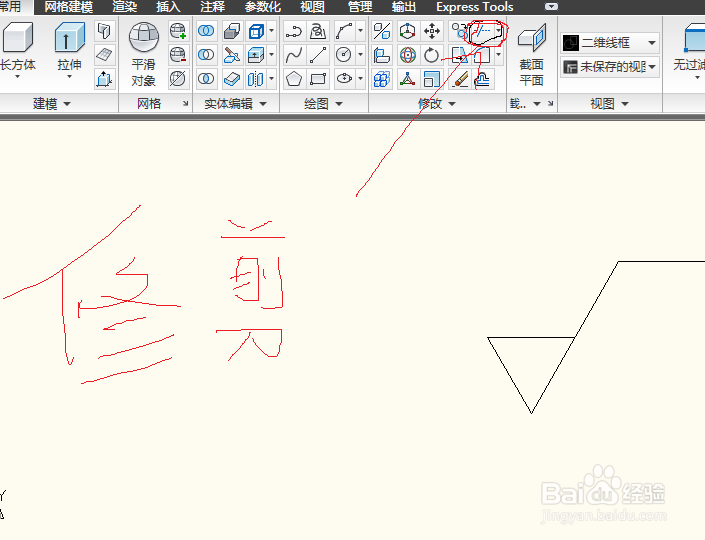Expand the 绘图 panel title

[x=323, y=104]
